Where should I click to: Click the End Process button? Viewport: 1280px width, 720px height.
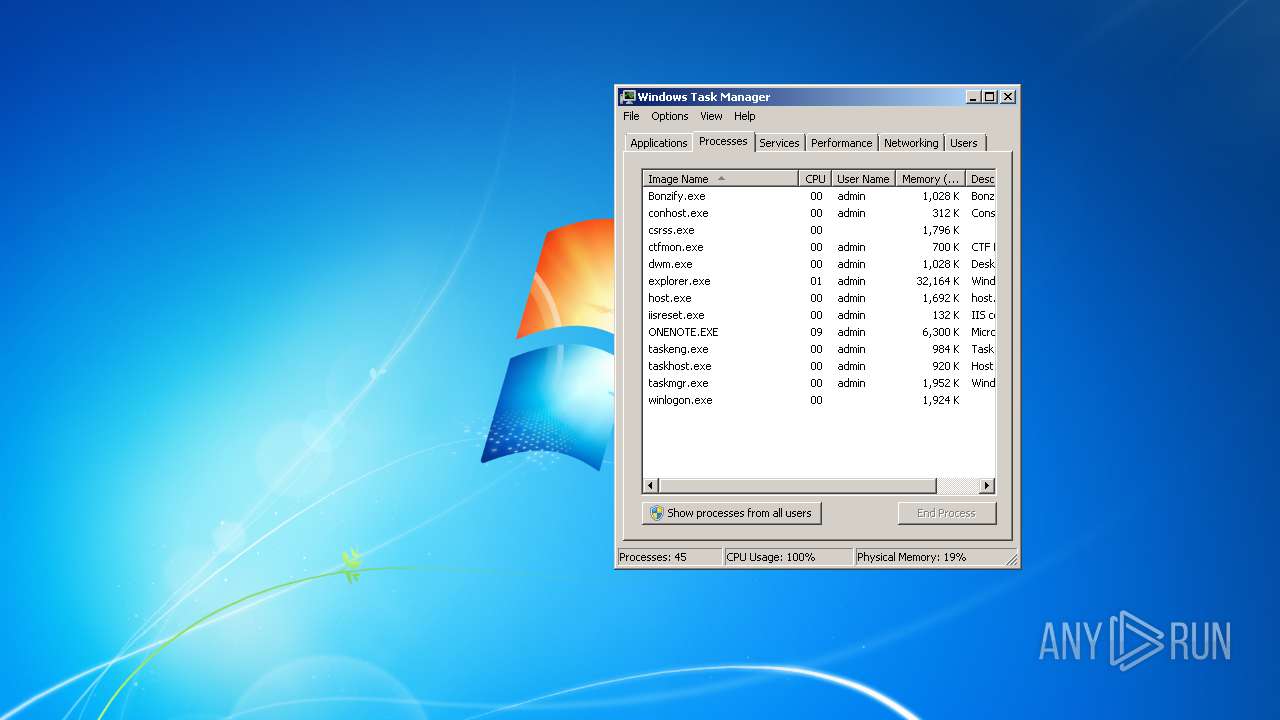[x=946, y=513]
